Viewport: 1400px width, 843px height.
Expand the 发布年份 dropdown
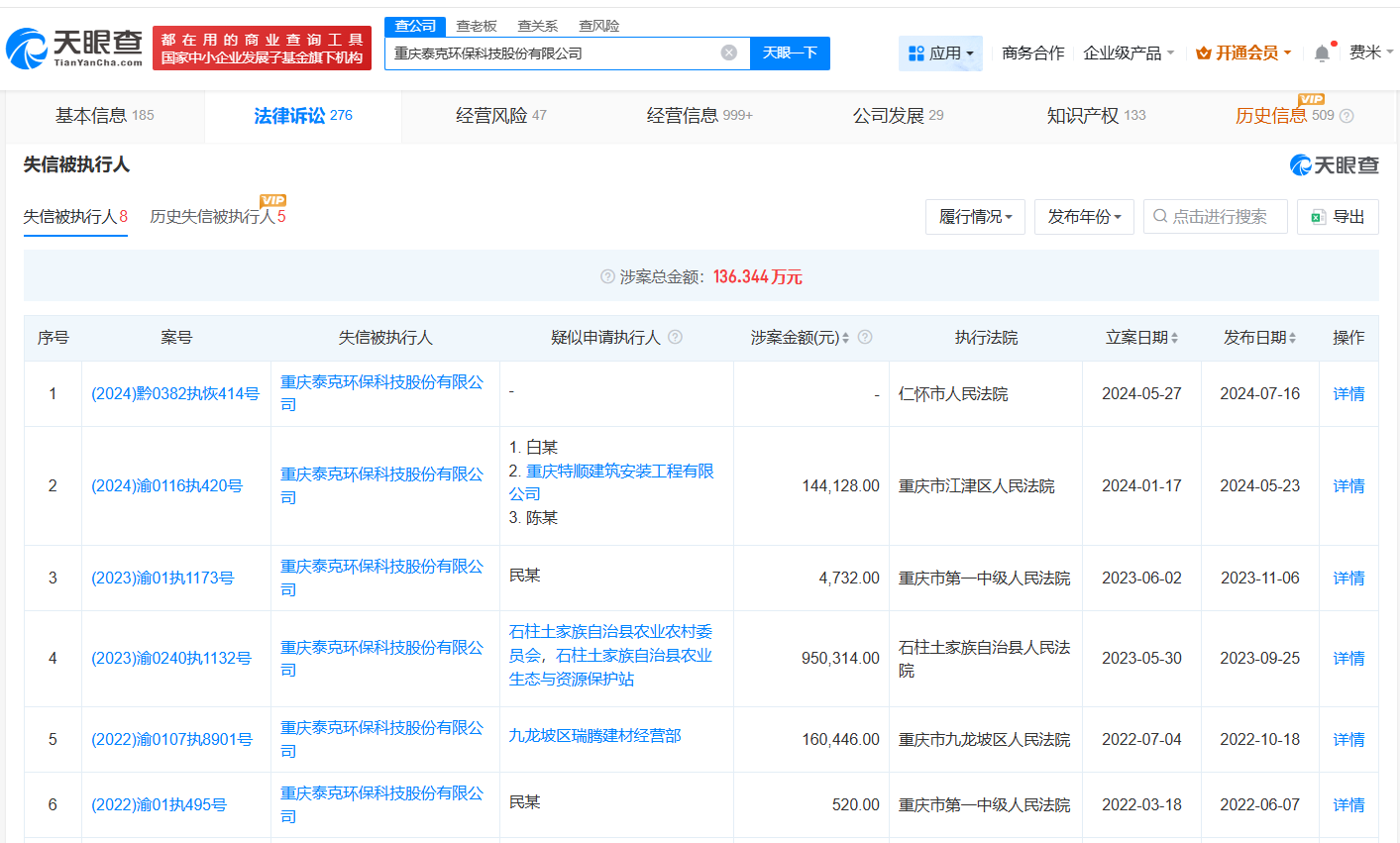[1084, 216]
